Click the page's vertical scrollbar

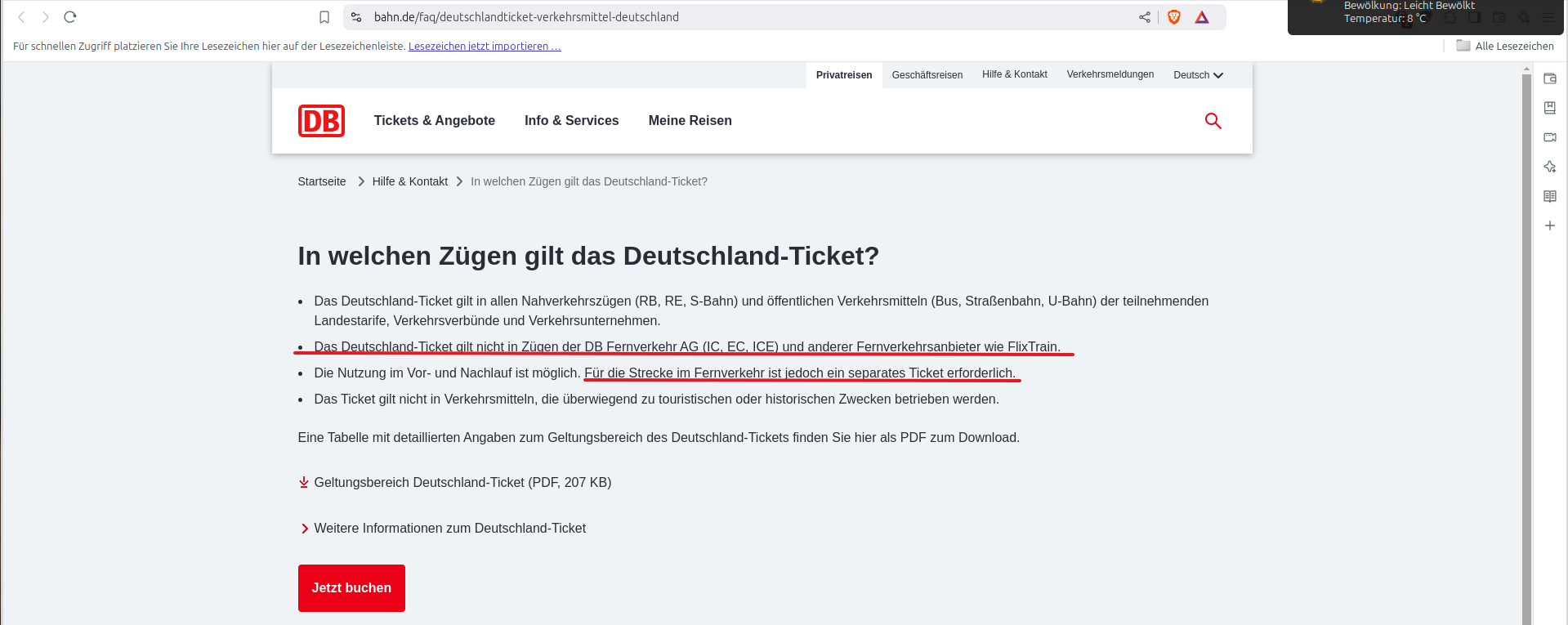[x=1526, y=351]
